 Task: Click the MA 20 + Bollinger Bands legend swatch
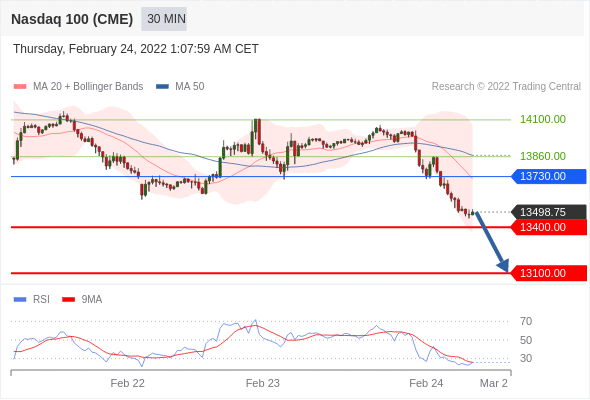coord(20,87)
